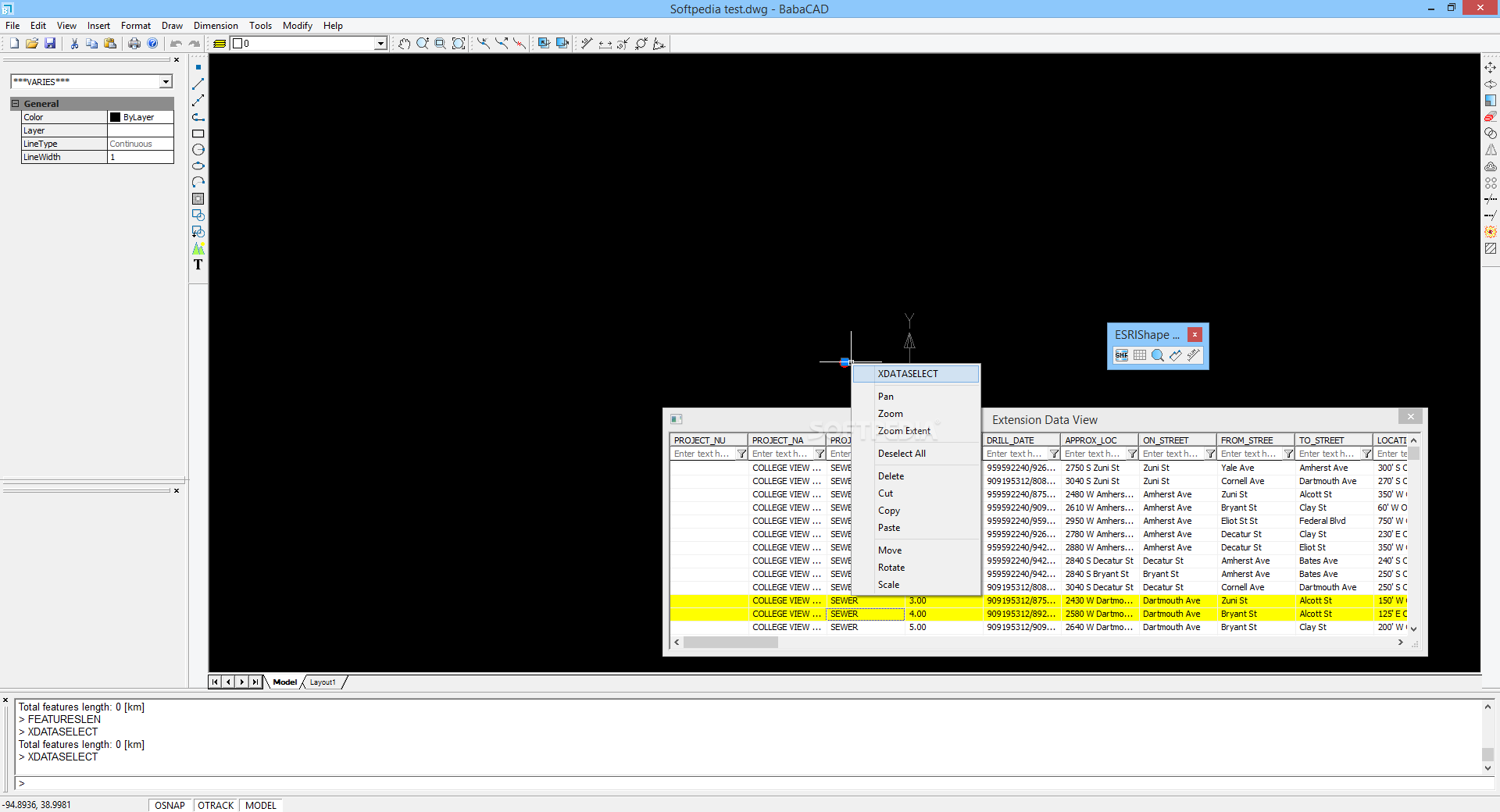The width and height of the screenshot is (1500, 812).
Task: Open a drawing with the folder icon
Action: click(32, 44)
